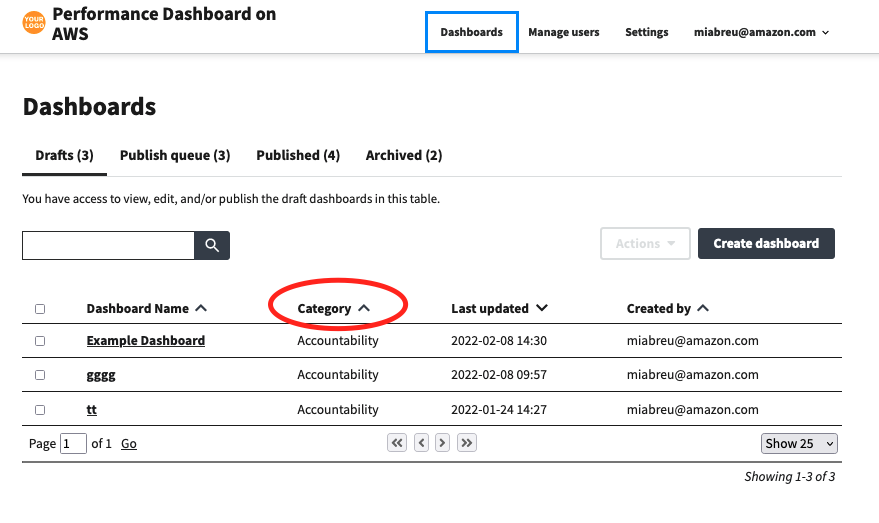Click the page number input box
This screenshot has height=523, width=879.
[x=73, y=443]
